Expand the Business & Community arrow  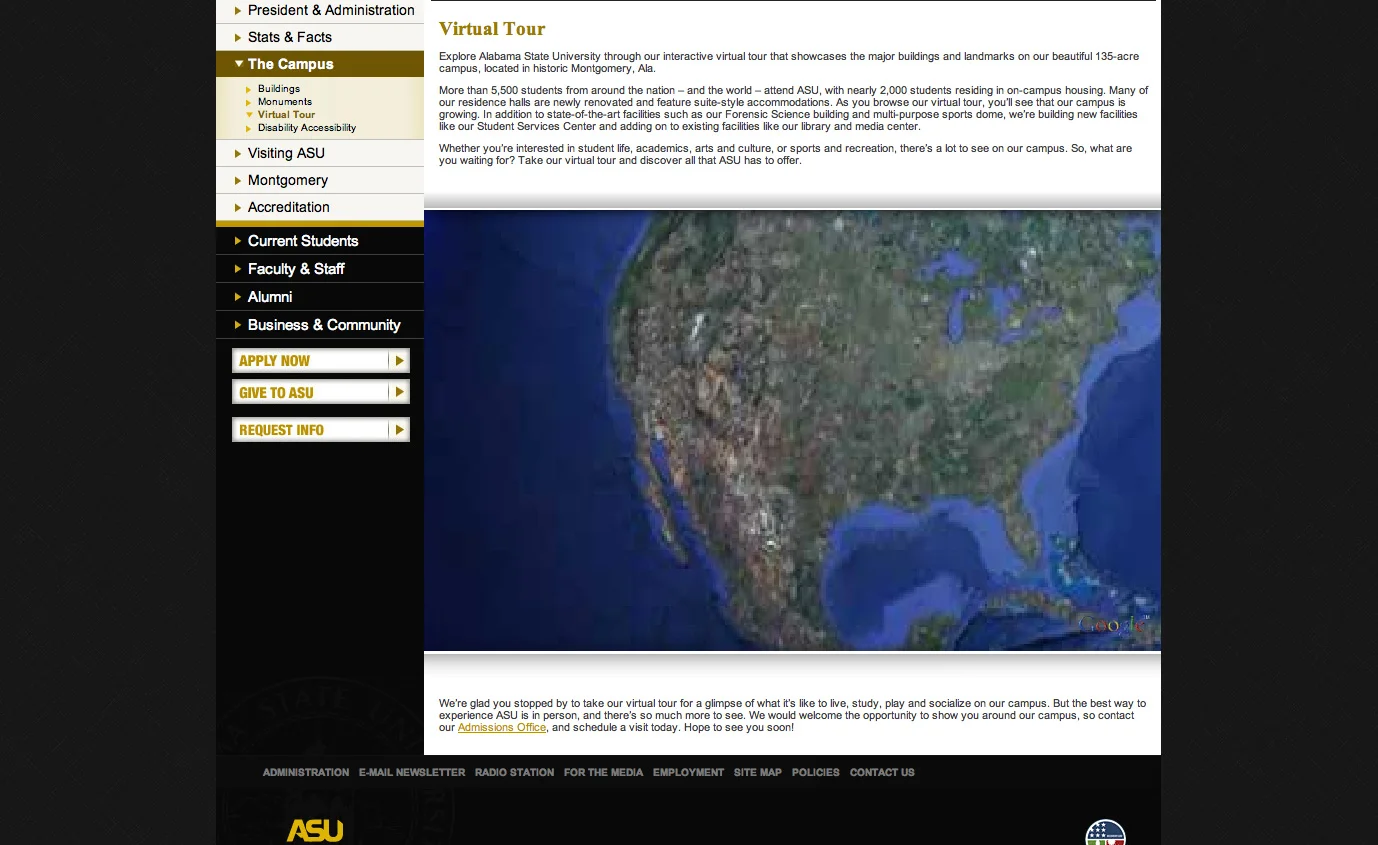238,325
